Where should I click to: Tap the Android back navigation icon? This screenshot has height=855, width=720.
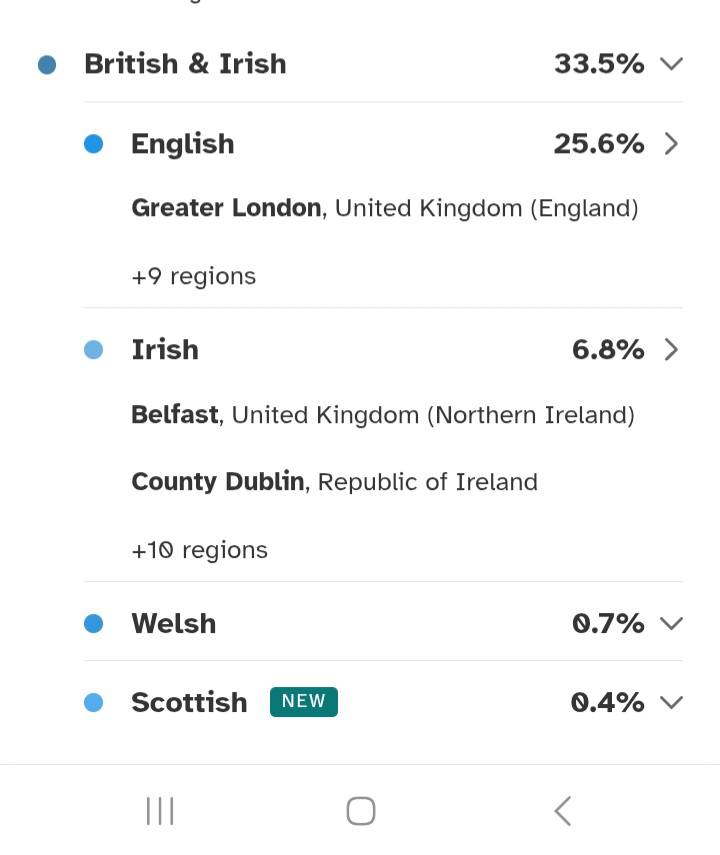click(x=563, y=811)
